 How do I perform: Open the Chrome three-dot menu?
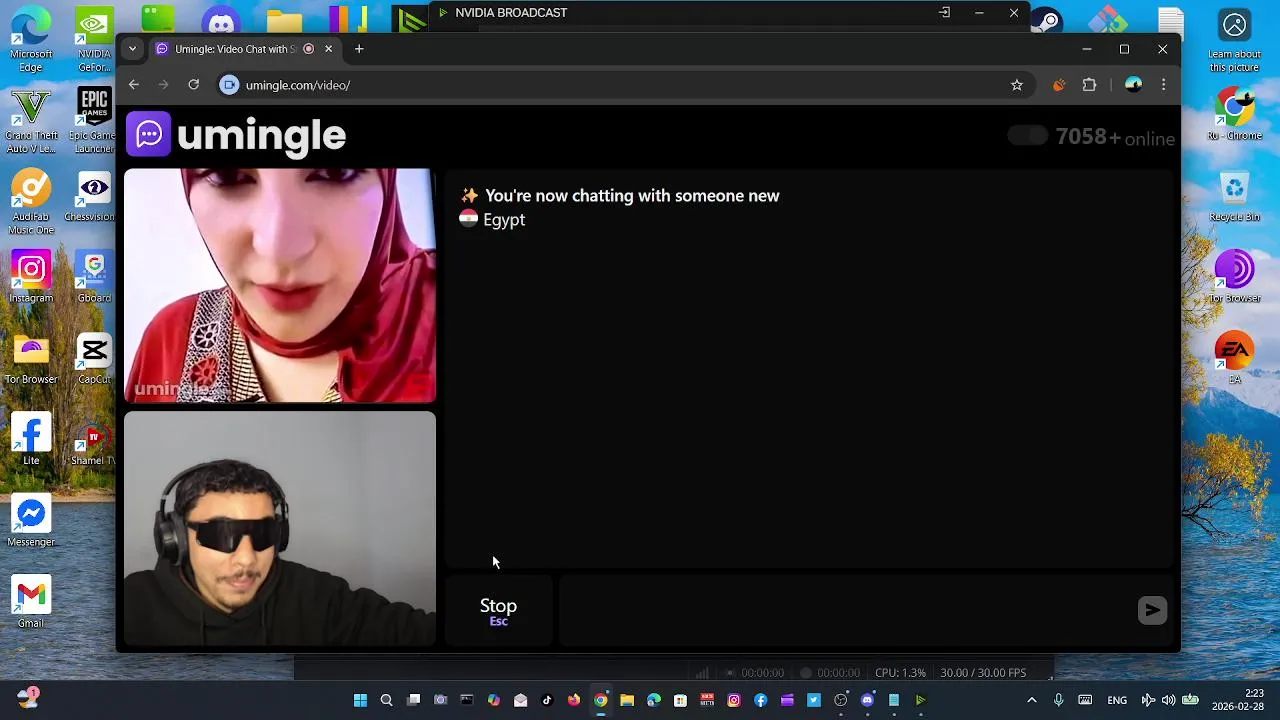click(x=1163, y=85)
